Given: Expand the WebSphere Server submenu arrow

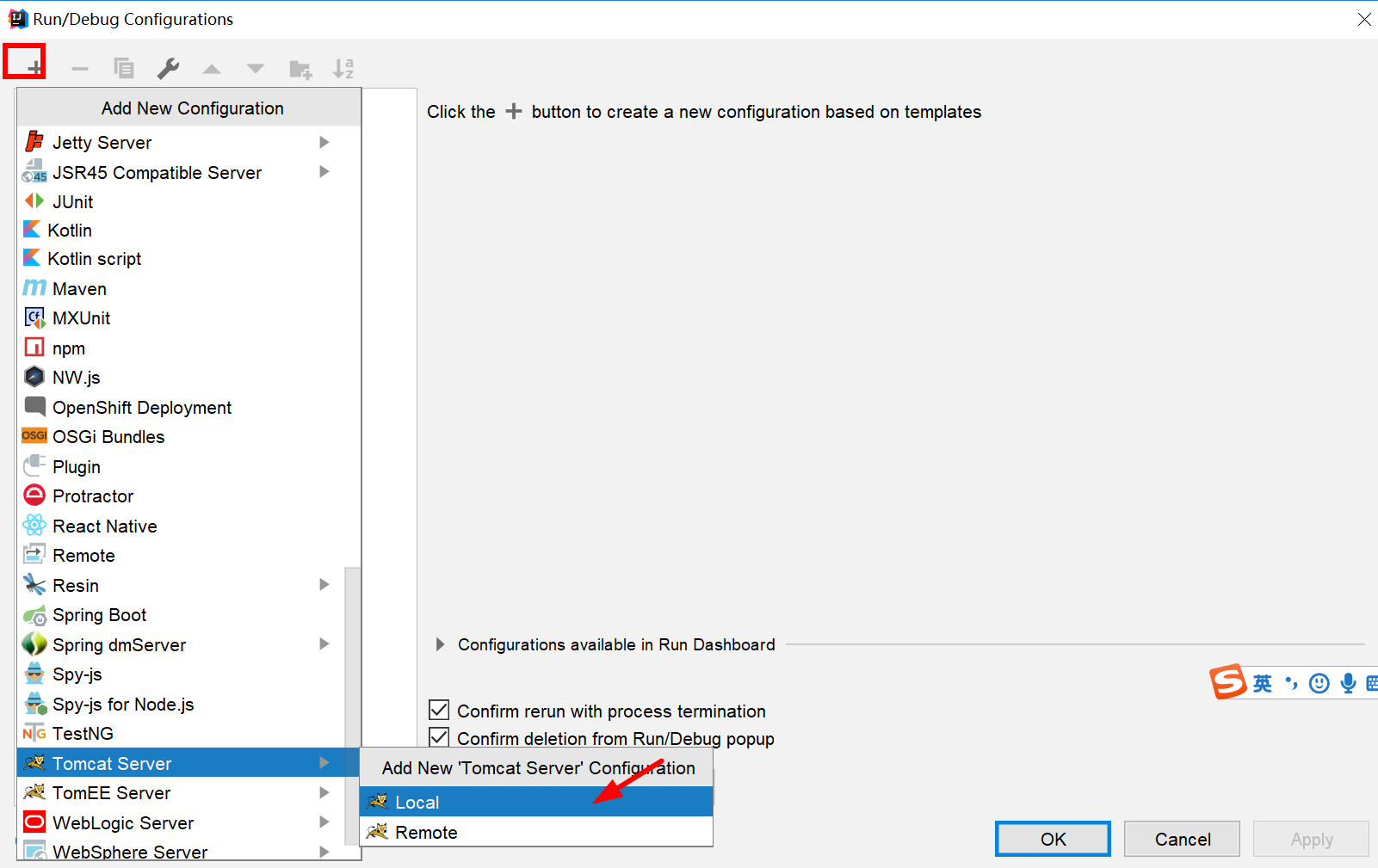Looking at the screenshot, I should (324, 851).
